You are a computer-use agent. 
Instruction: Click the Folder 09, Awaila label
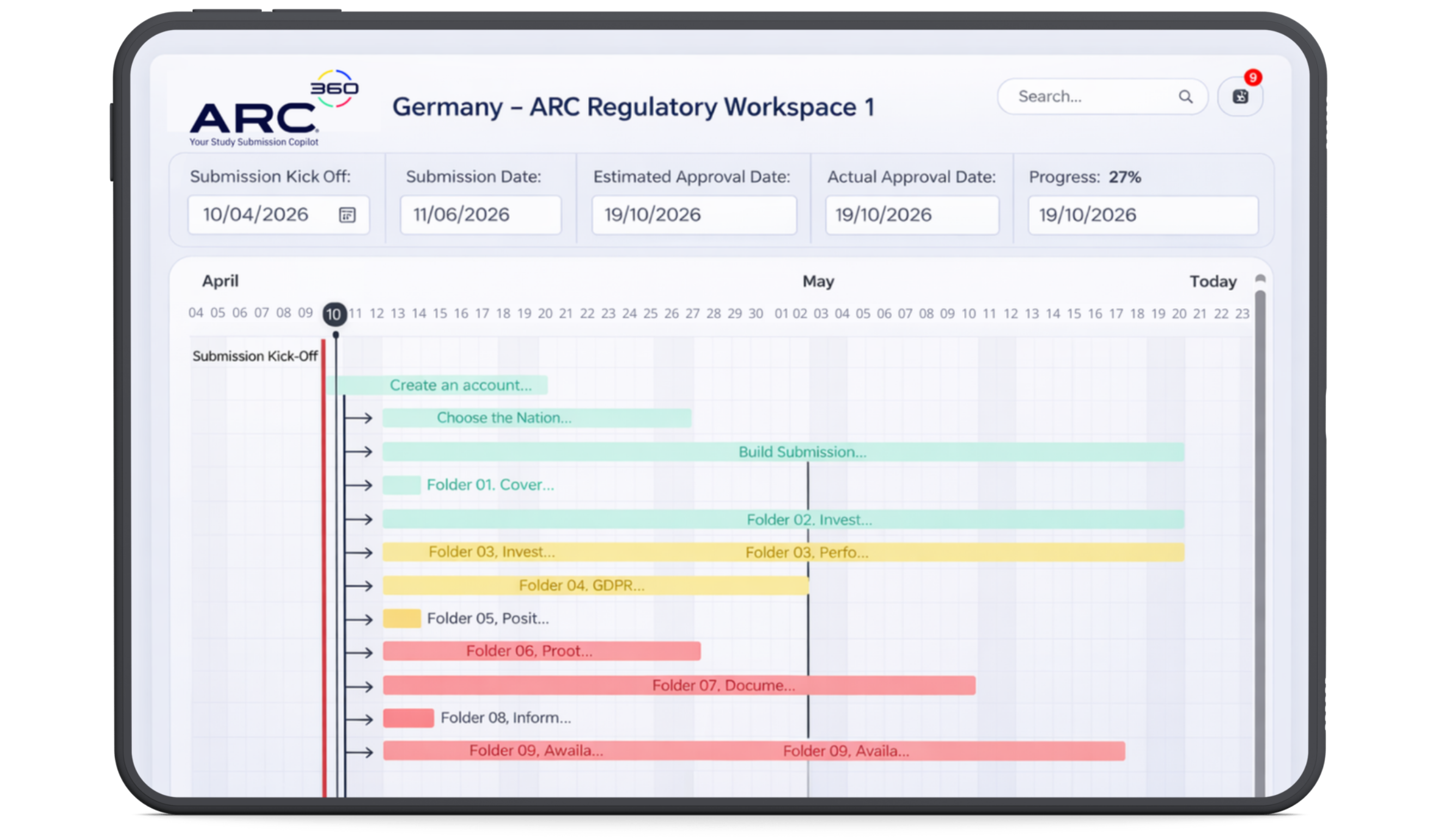536,750
